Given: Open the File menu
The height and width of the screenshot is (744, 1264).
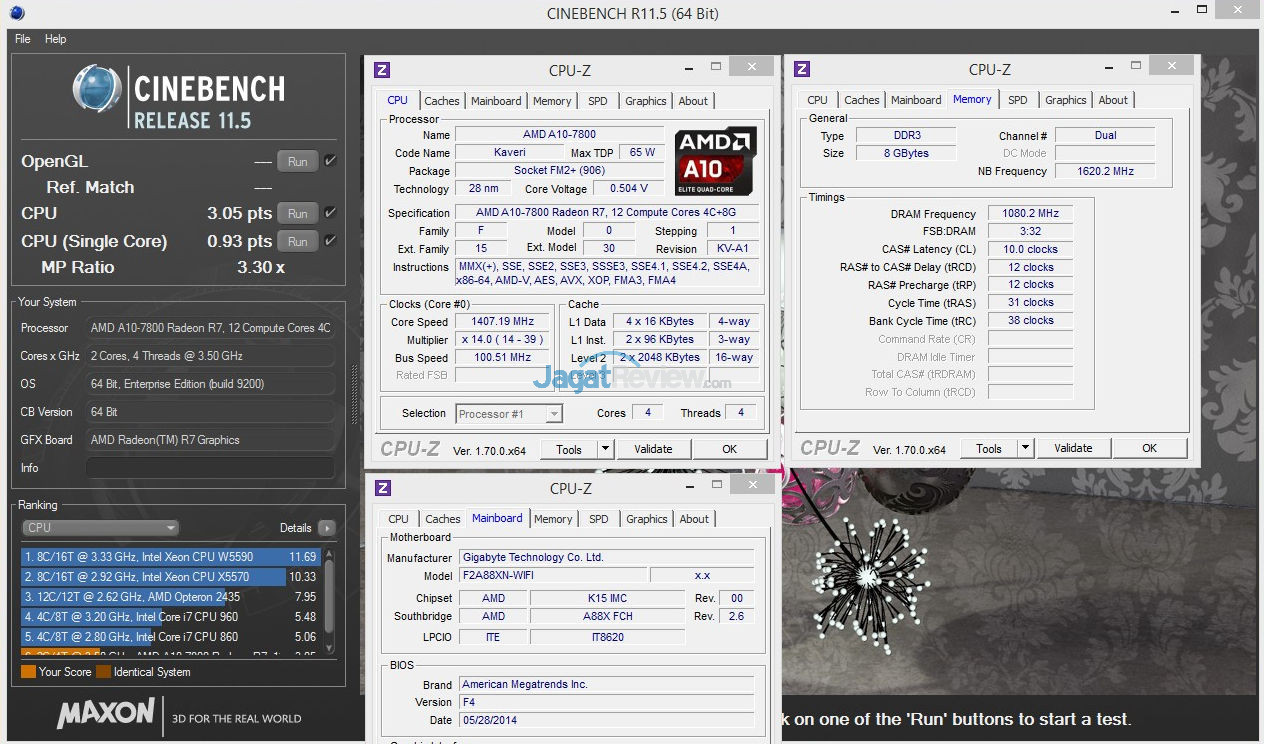Looking at the screenshot, I should point(23,39).
